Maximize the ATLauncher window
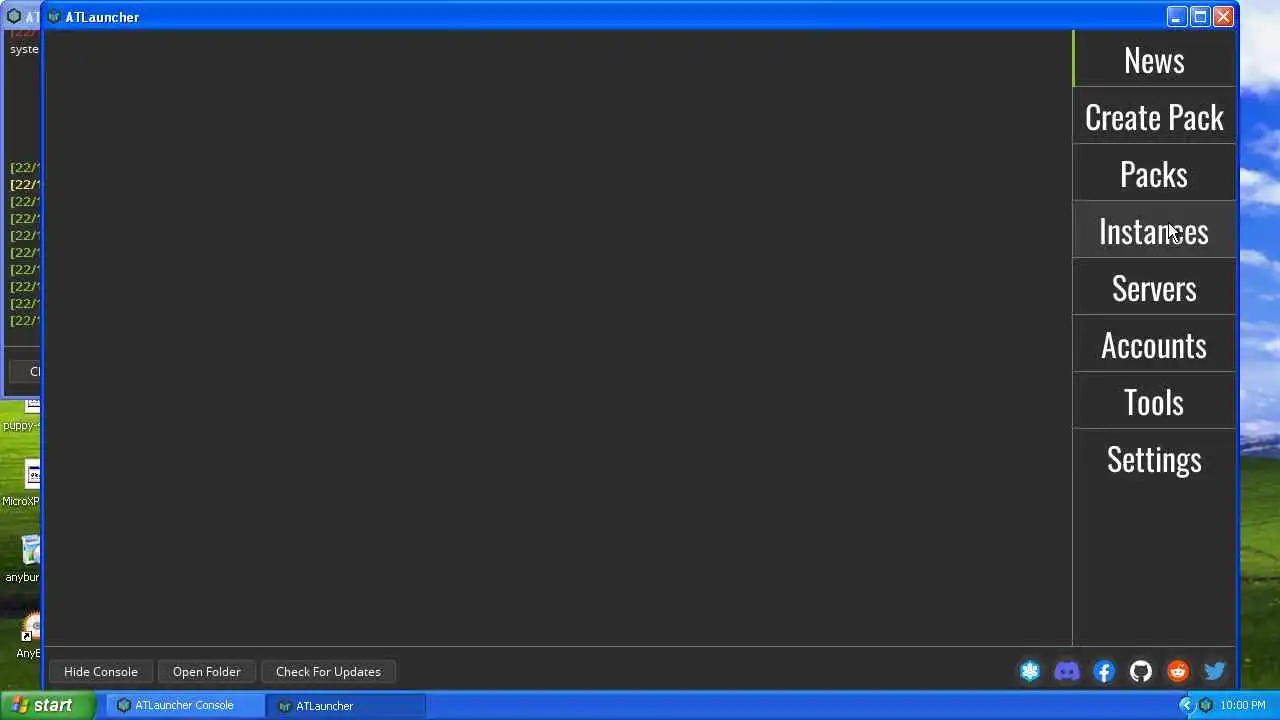Viewport: 1280px width, 720px height. tap(1200, 17)
